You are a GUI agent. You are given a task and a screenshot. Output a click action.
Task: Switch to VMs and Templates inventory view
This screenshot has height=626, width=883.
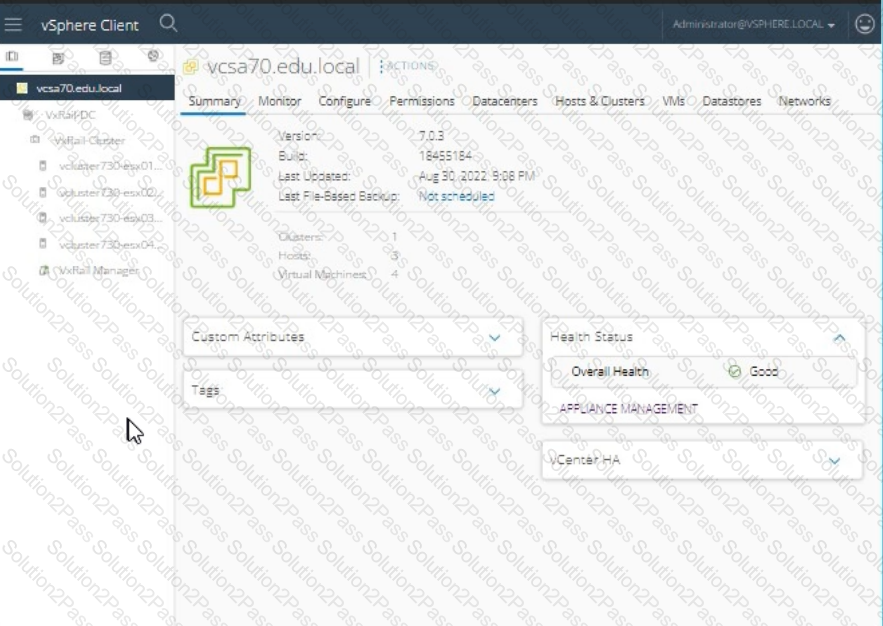pos(58,57)
